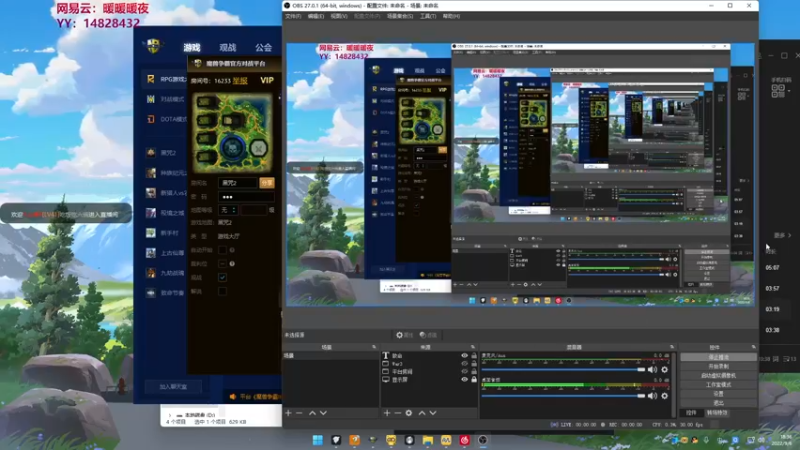Lock the second source row
The width and height of the screenshot is (800, 450).
(474, 364)
